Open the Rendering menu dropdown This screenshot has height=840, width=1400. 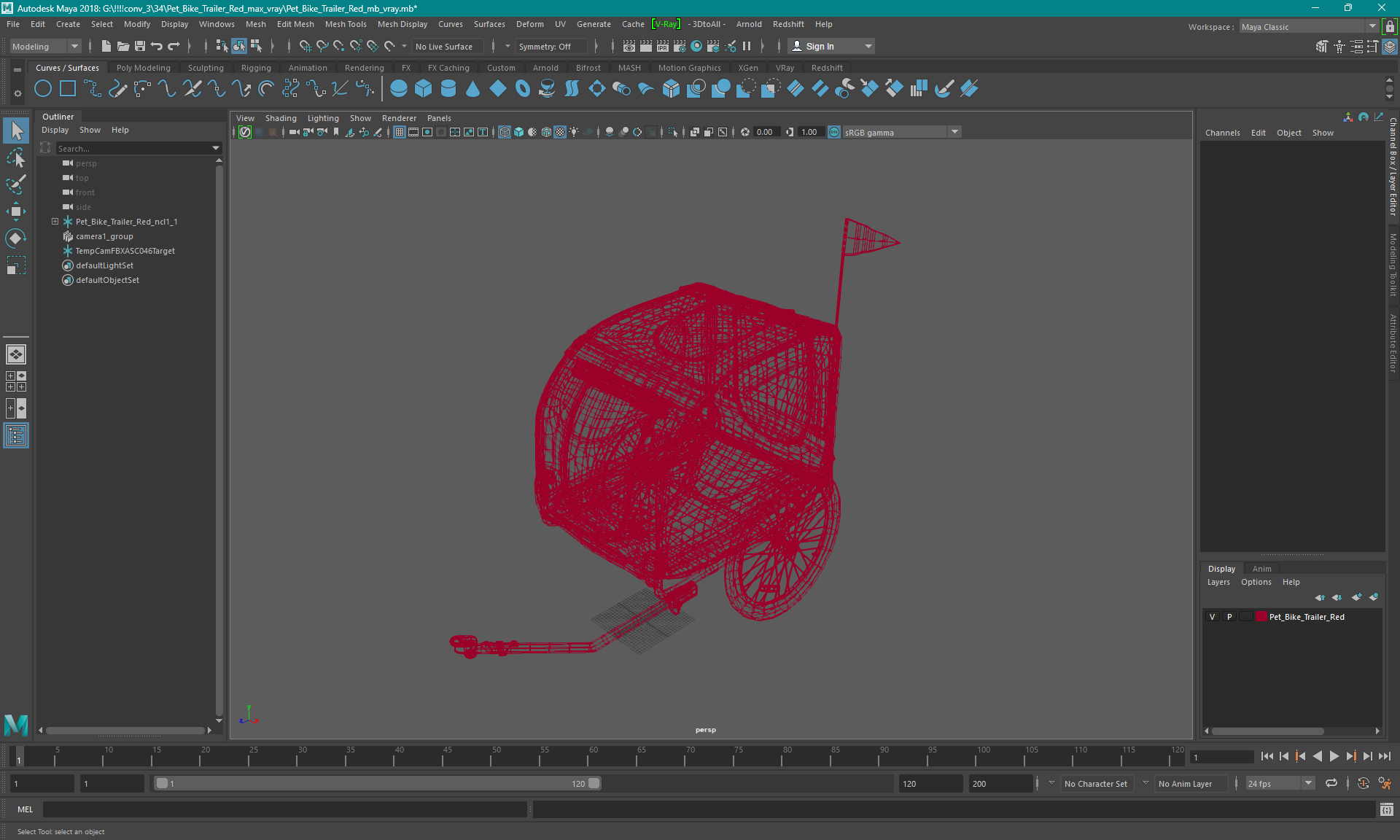364,67
